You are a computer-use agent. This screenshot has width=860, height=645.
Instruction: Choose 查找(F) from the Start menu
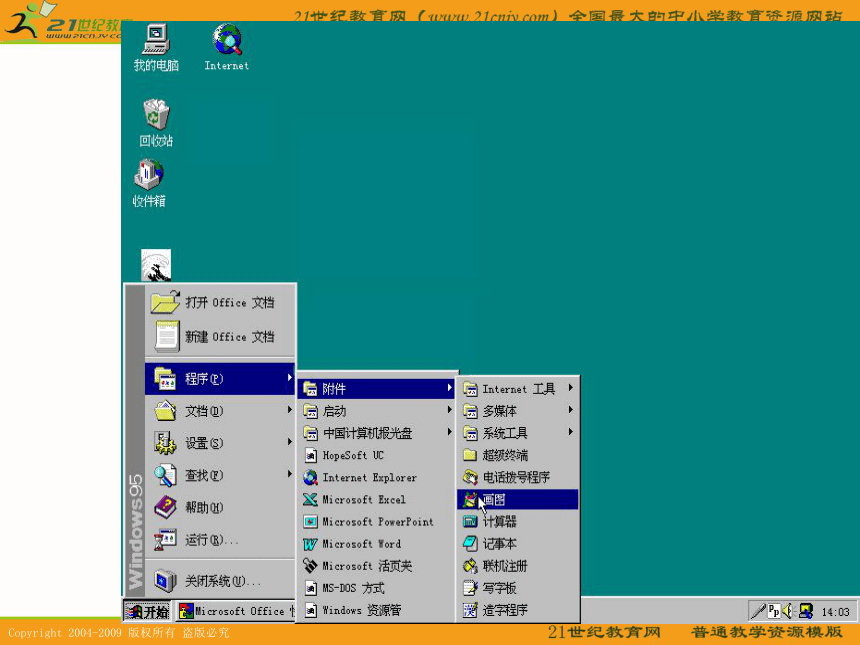click(x=220, y=475)
